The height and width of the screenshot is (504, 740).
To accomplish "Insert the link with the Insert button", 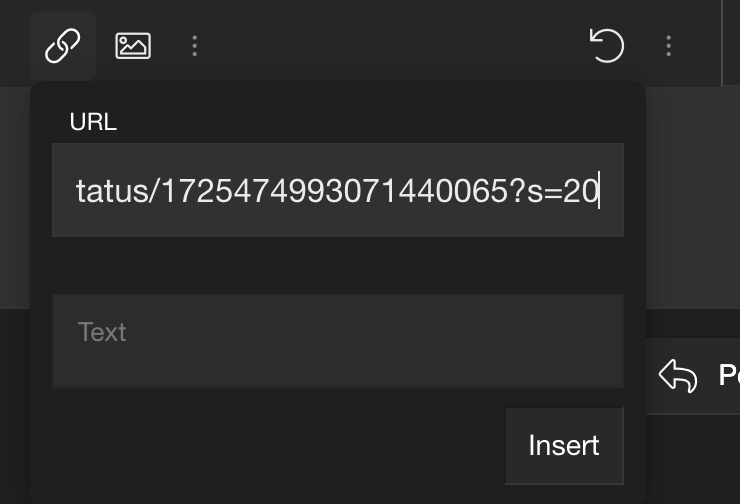I will (564, 445).
